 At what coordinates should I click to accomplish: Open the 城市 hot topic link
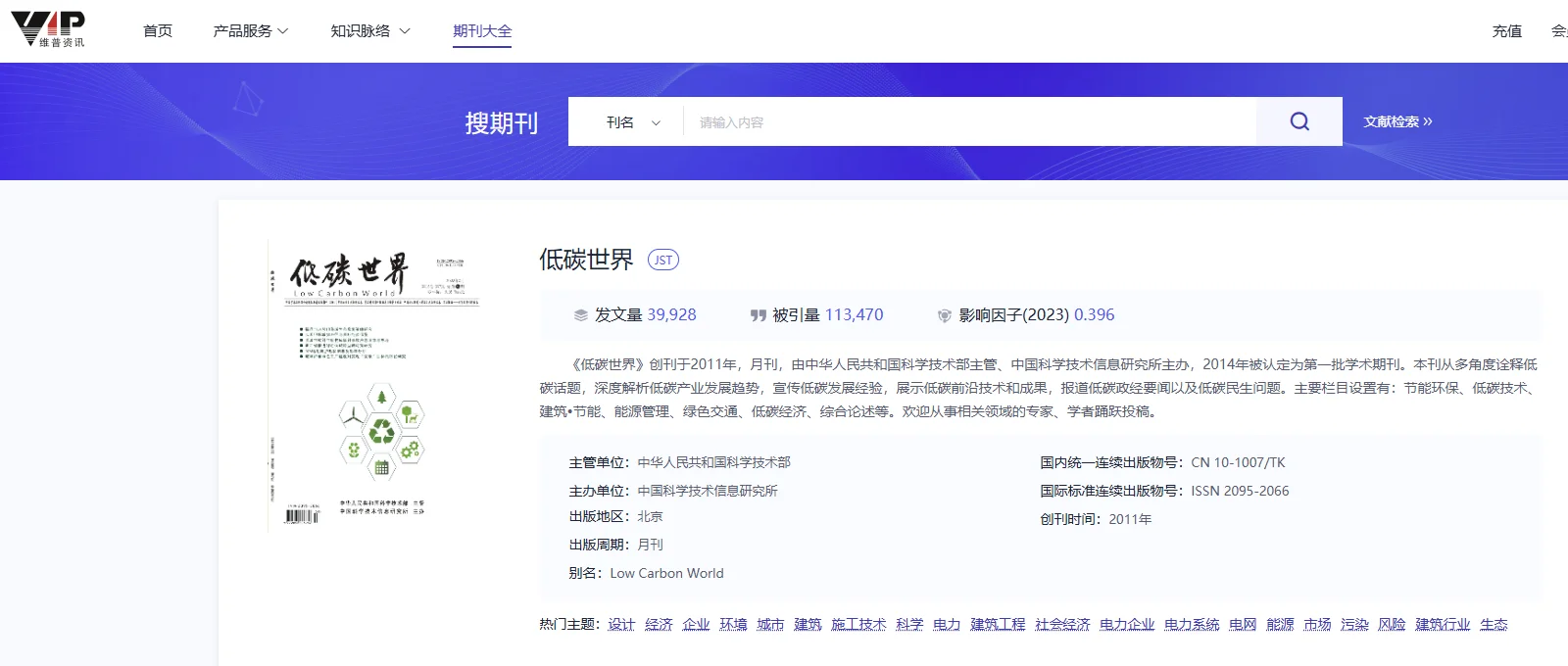tap(770, 624)
